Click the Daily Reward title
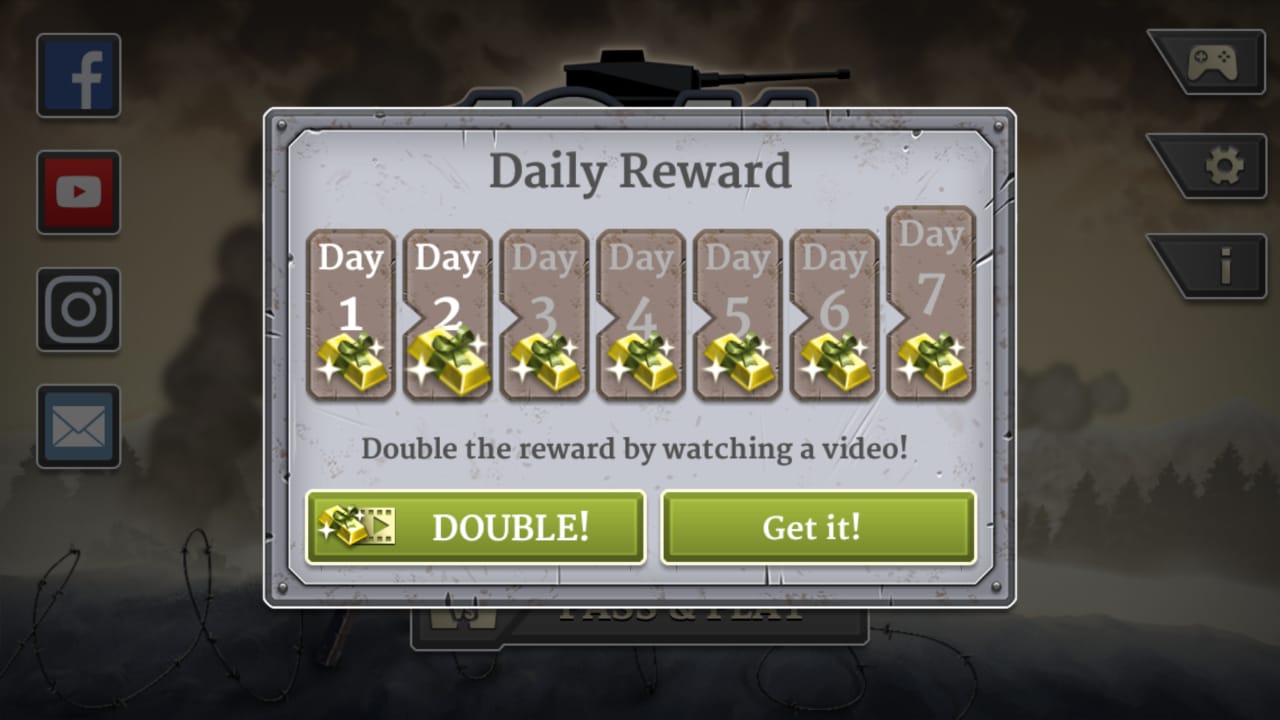Screen dimensions: 1280x720 pos(640,172)
